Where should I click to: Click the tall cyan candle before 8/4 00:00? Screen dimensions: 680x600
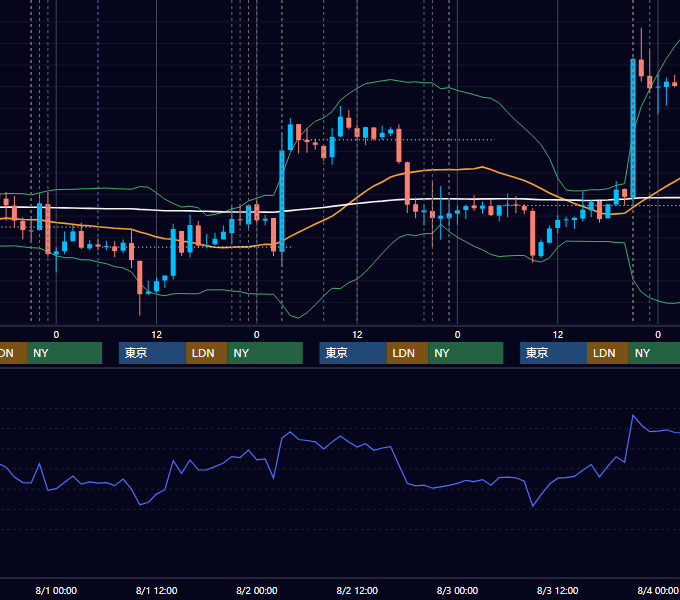coord(633,130)
